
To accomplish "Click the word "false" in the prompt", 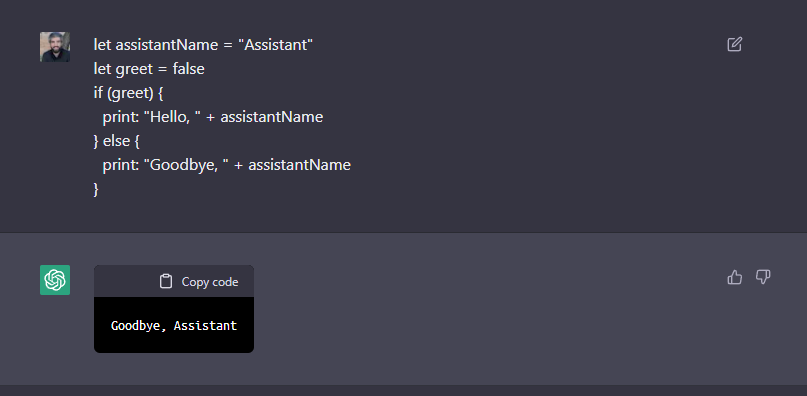I will tap(188, 69).
